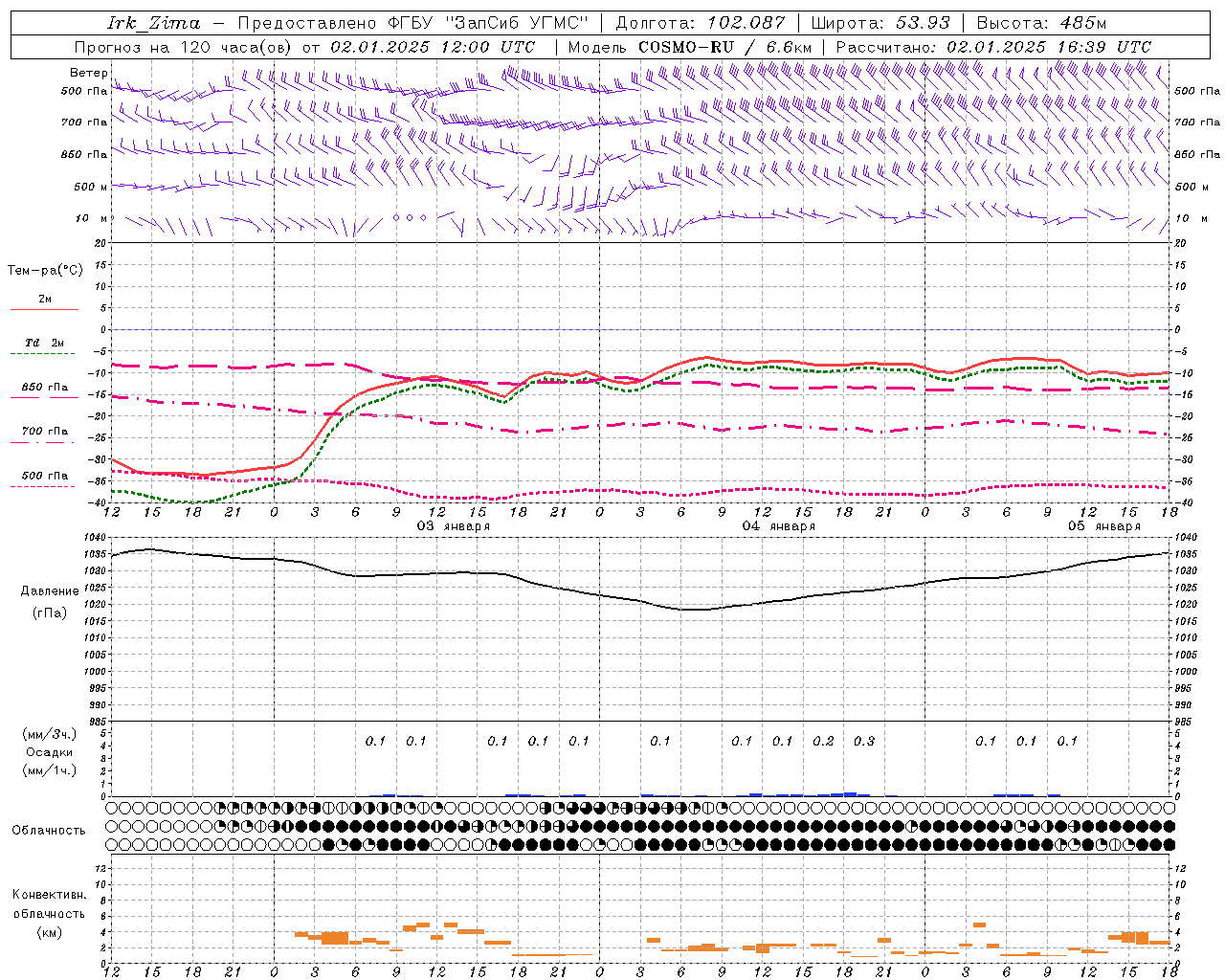Click the 0.2 precipitation value
Screen dimensions: 1225x980
click(x=823, y=741)
